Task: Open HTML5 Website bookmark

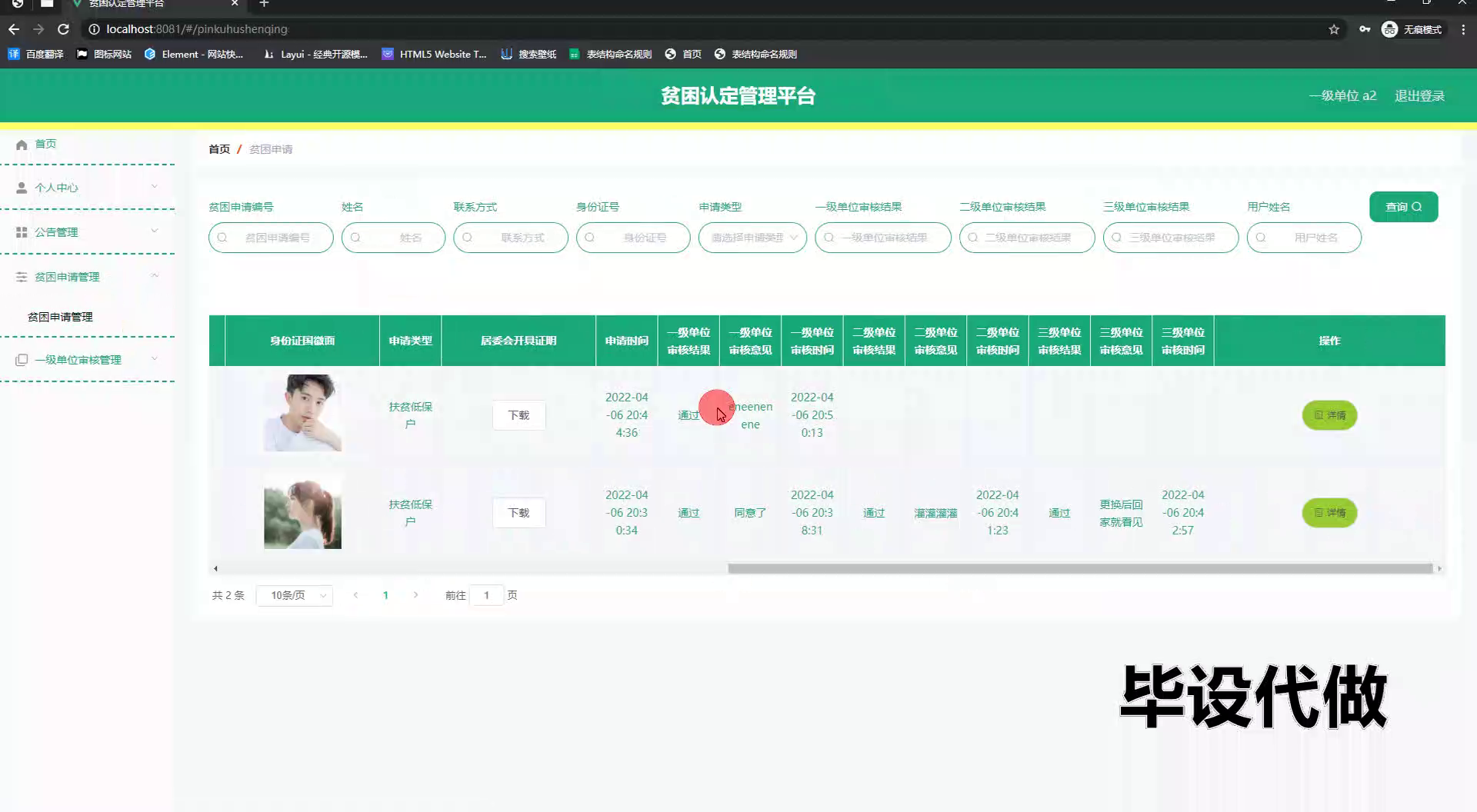Action: point(435,54)
